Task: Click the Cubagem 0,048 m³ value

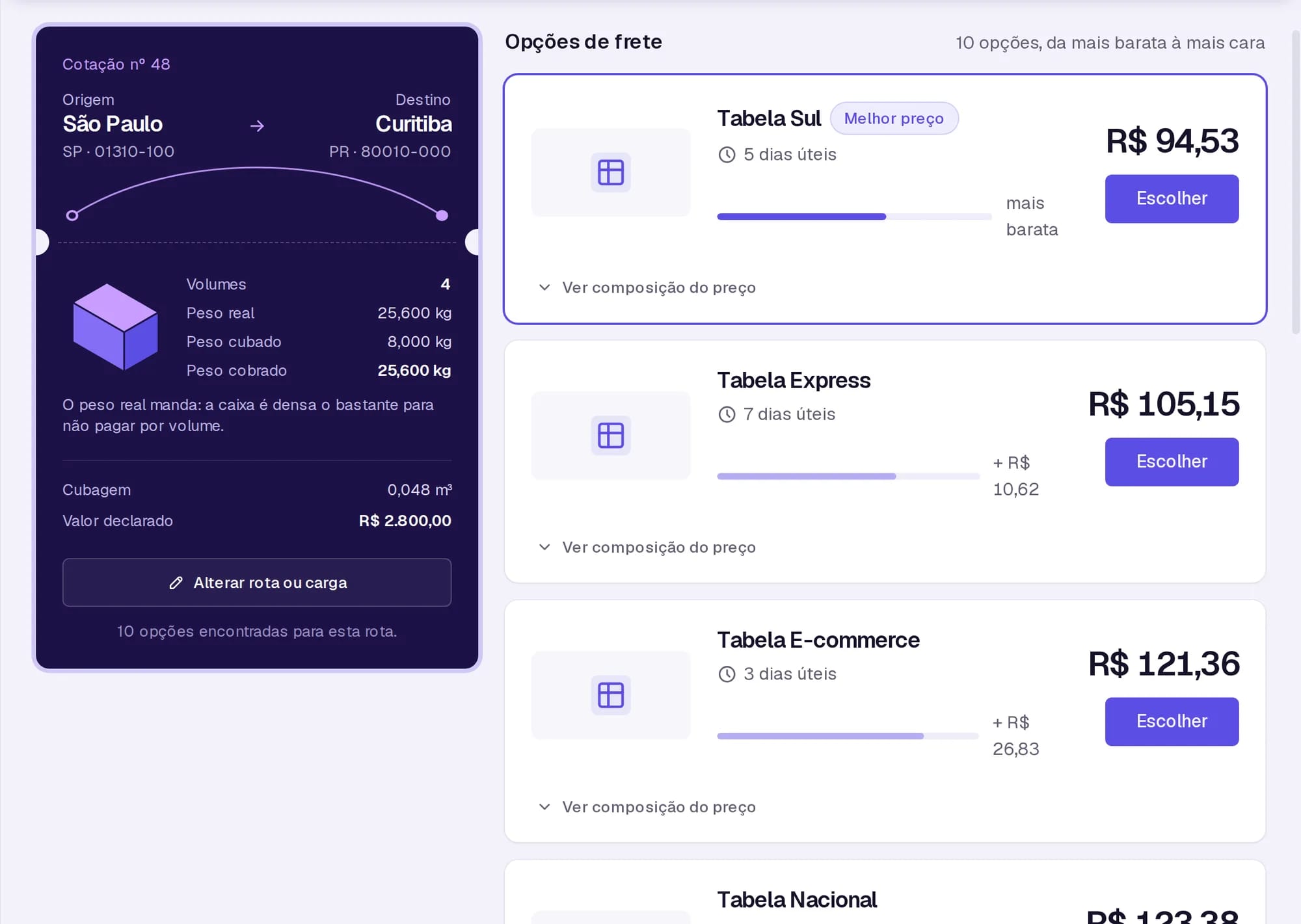Action: (x=420, y=490)
